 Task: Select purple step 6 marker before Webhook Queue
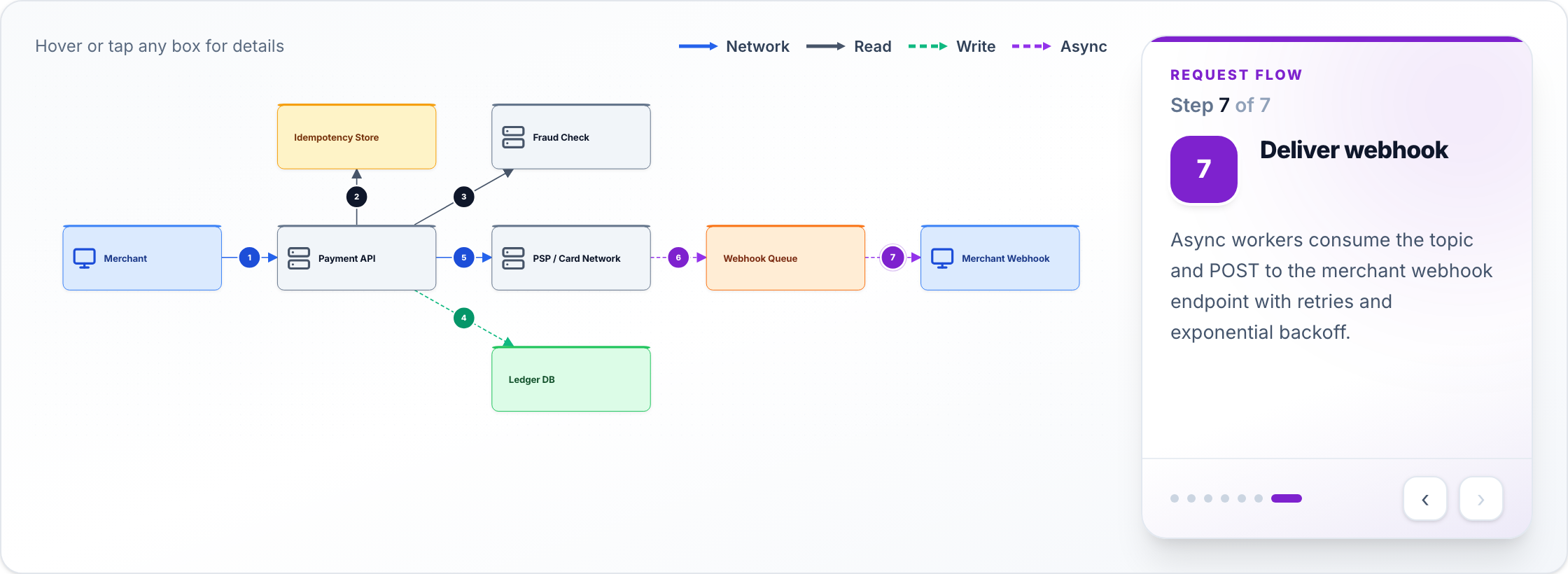point(678,258)
